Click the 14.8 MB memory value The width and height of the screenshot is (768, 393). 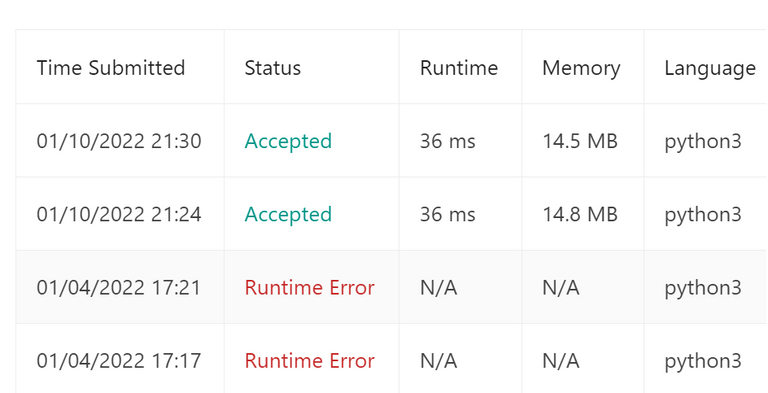(580, 214)
